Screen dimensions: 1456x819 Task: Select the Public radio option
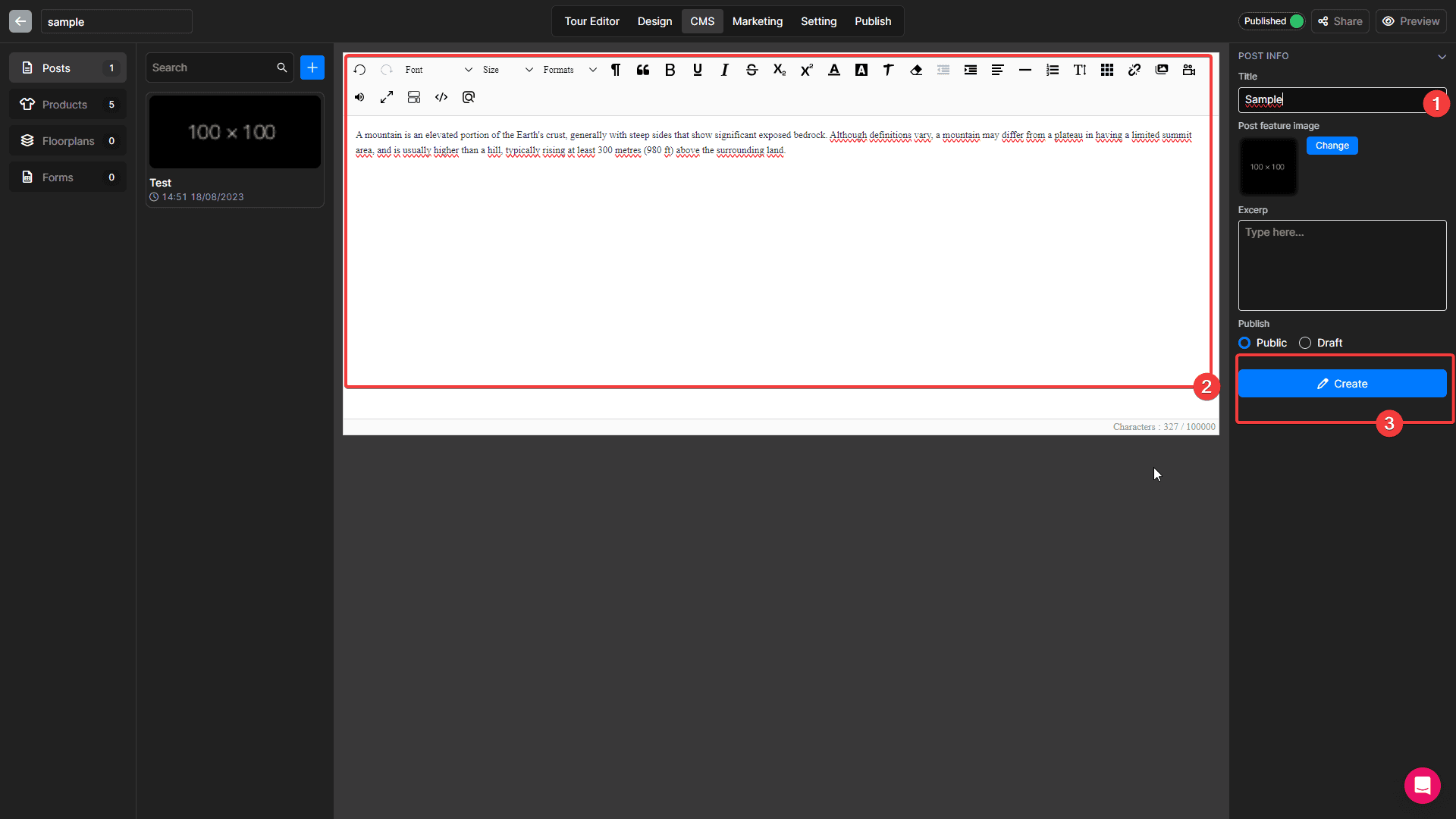click(1244, 343)
